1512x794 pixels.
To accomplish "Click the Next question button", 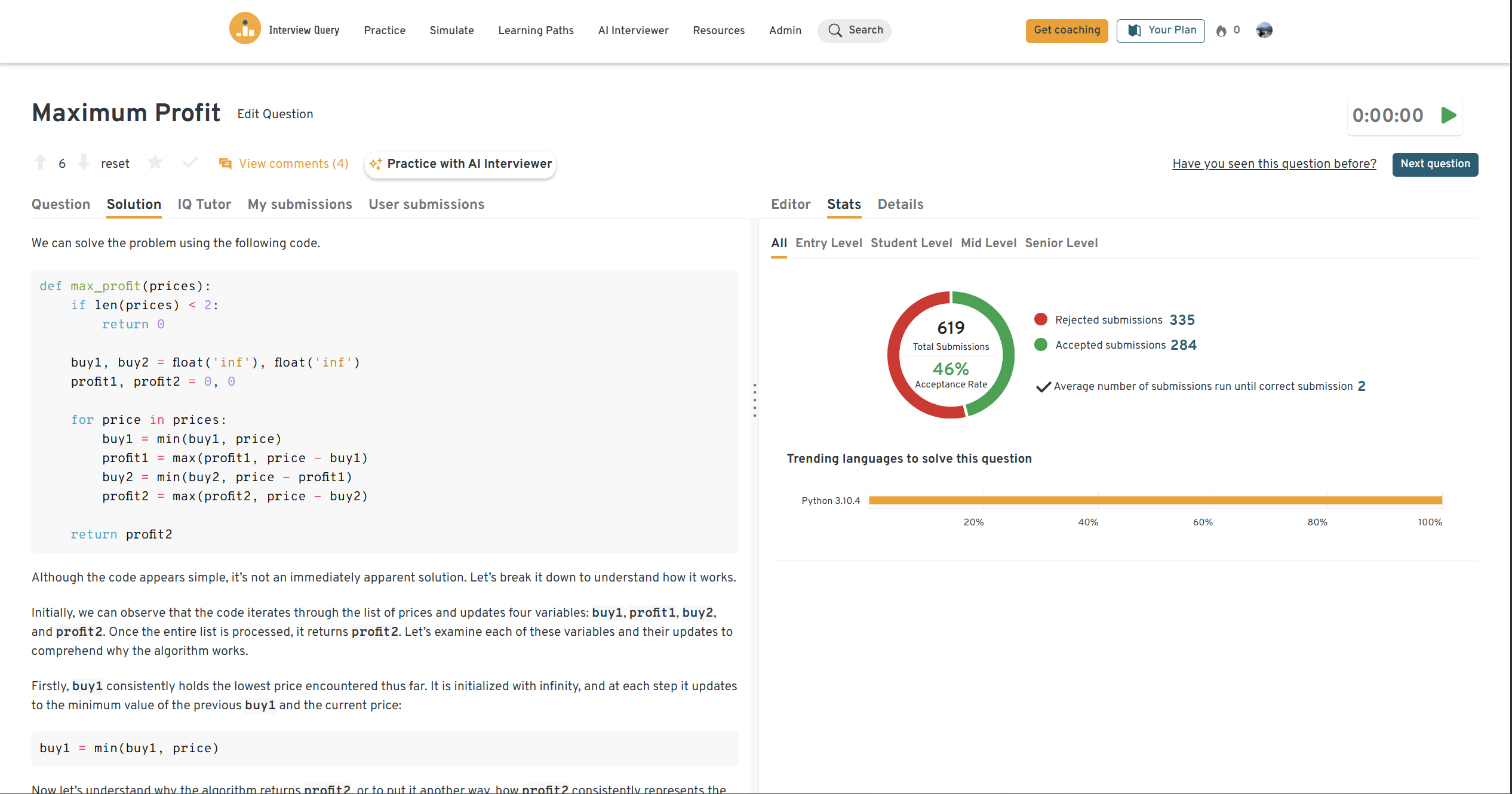I will [1435, 164].
